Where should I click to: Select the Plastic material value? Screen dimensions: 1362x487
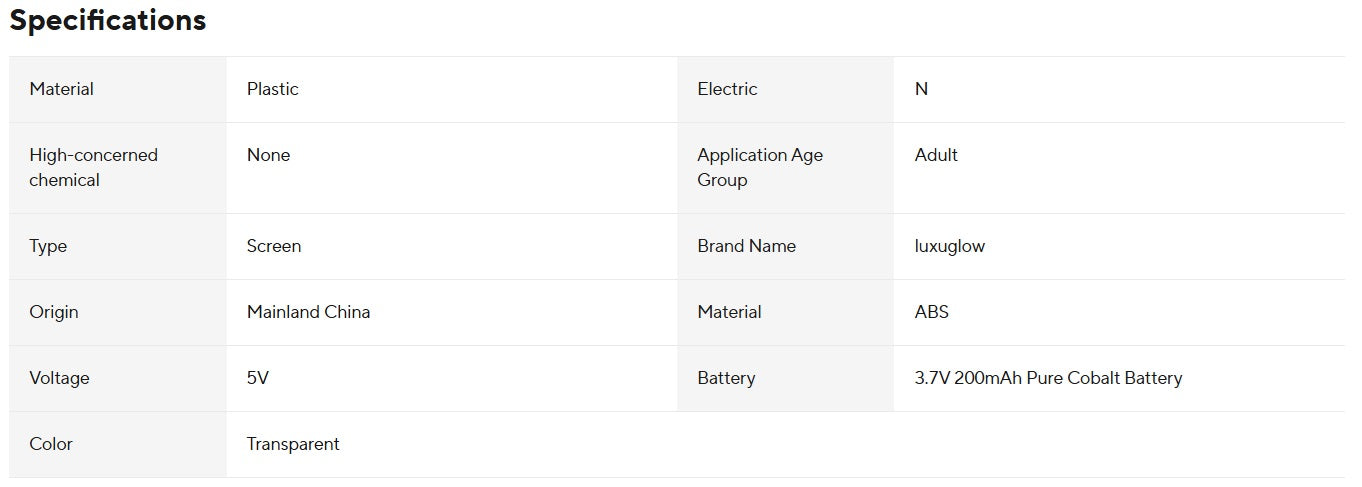click(272, 89)
